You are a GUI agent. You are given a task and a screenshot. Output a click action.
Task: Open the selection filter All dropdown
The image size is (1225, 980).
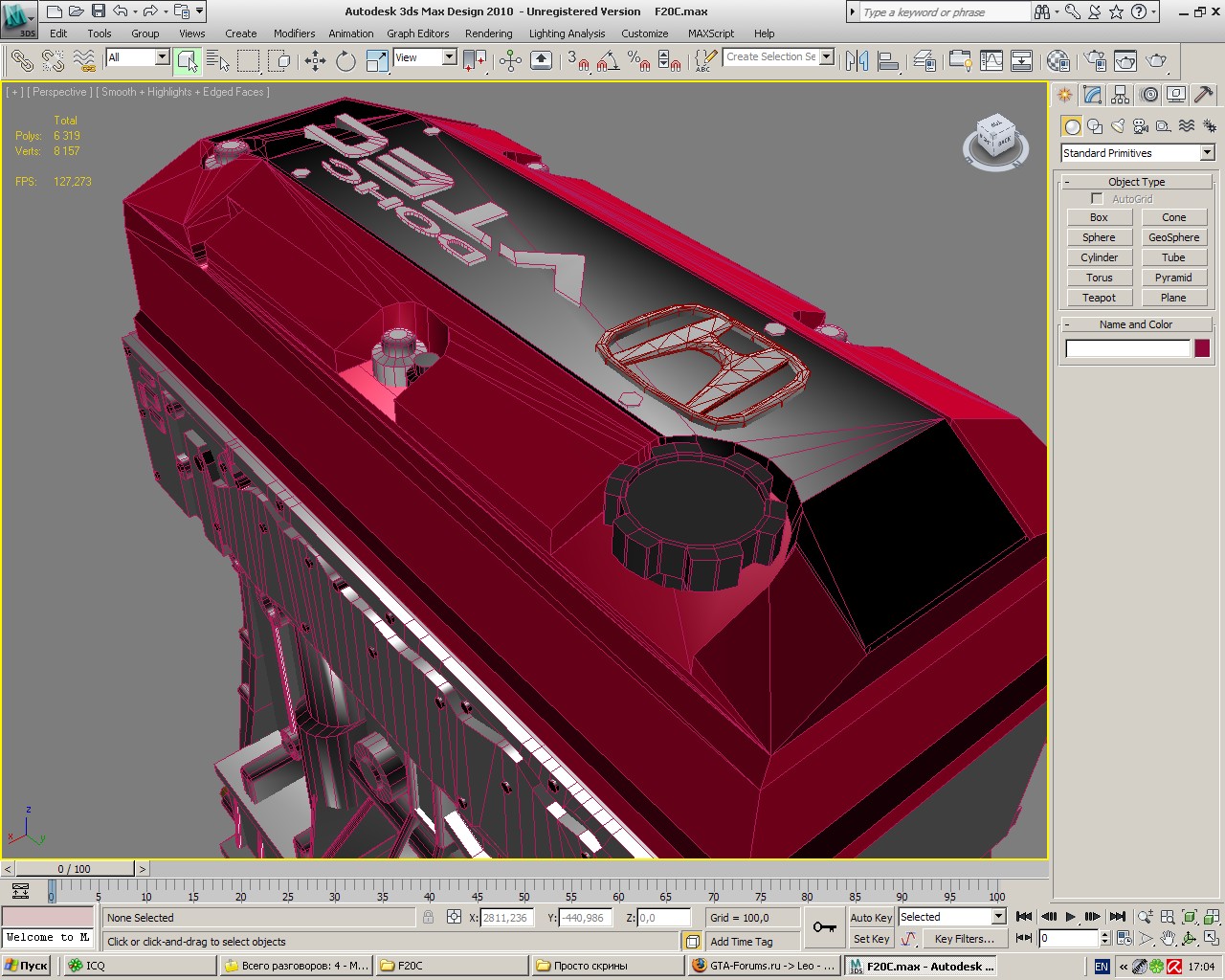tap(162, 57)
